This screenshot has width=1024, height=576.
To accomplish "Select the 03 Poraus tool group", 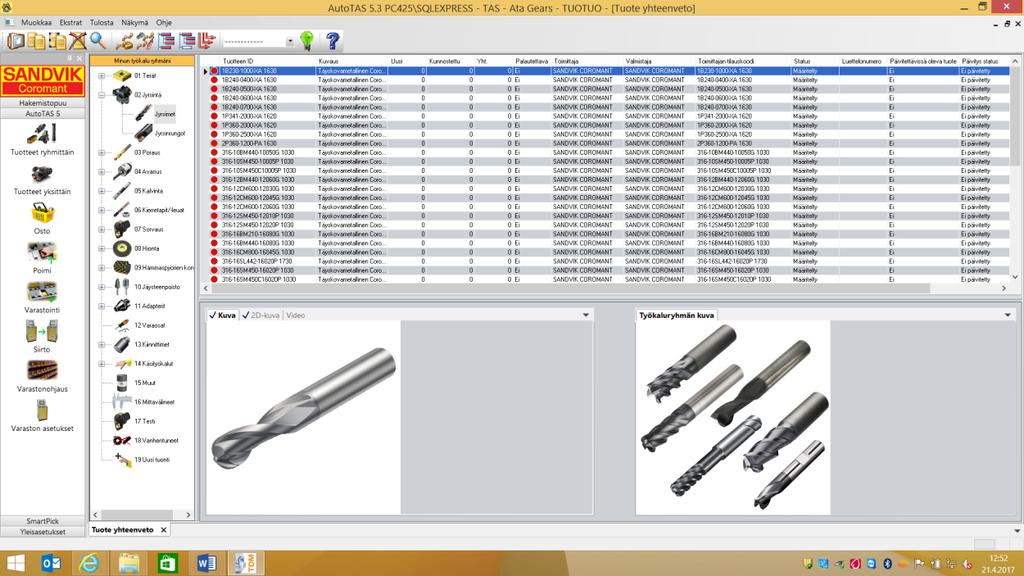I will click(x=147, y=152).
